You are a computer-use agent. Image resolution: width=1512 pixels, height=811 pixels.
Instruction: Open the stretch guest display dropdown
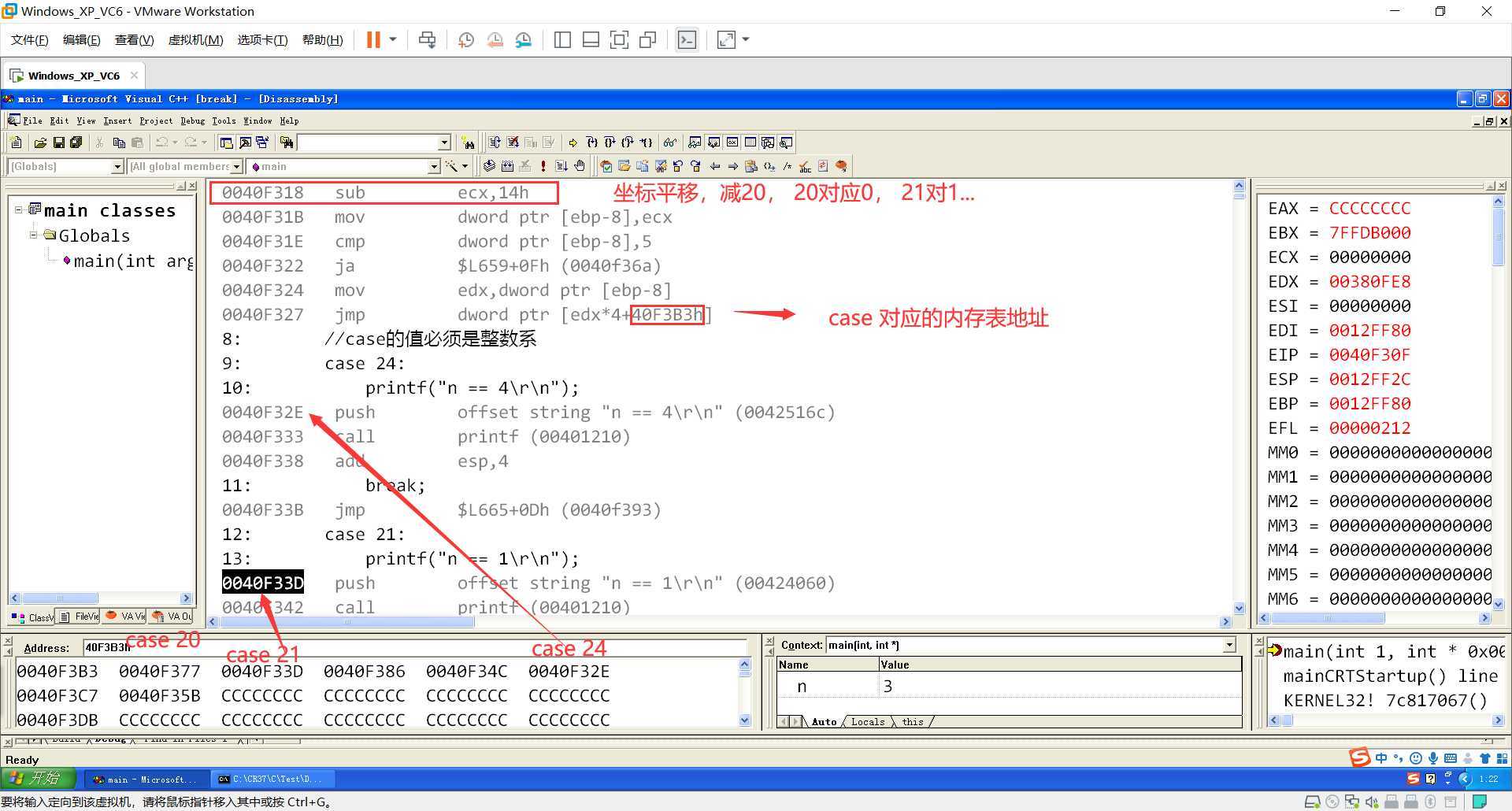pyautogui.click(x=746, y=39)
